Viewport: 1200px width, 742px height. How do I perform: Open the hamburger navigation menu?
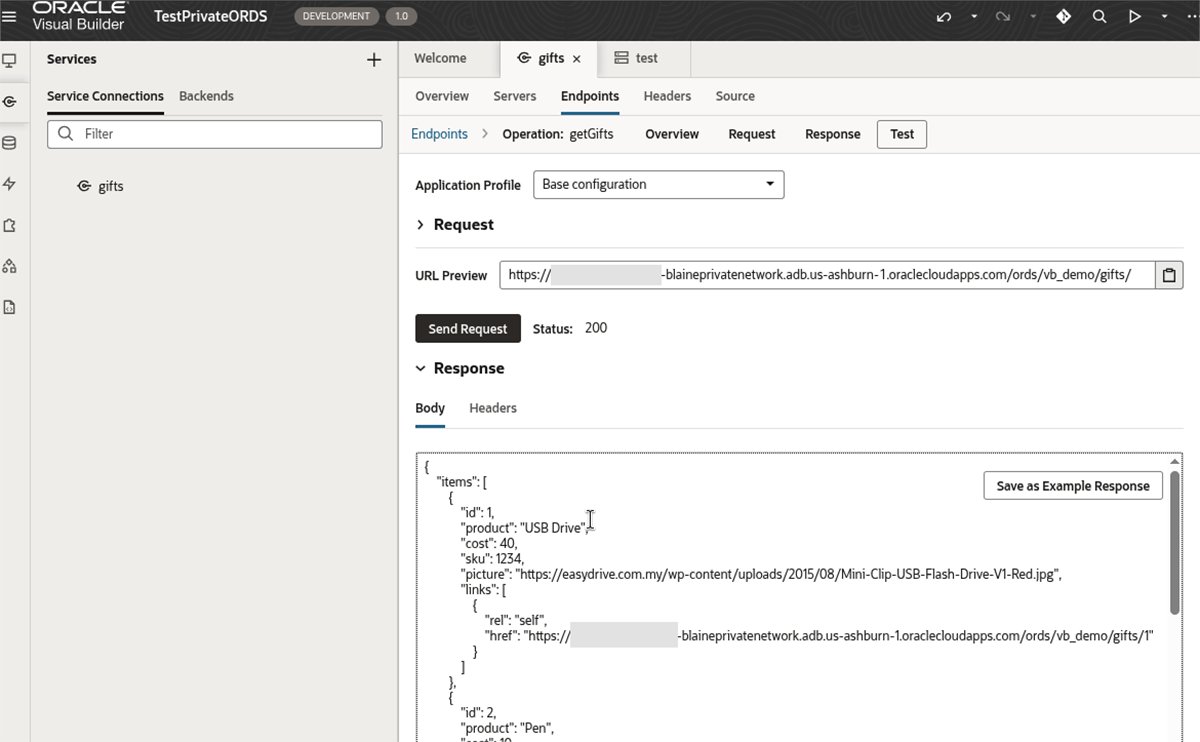[x=10, y=16]
